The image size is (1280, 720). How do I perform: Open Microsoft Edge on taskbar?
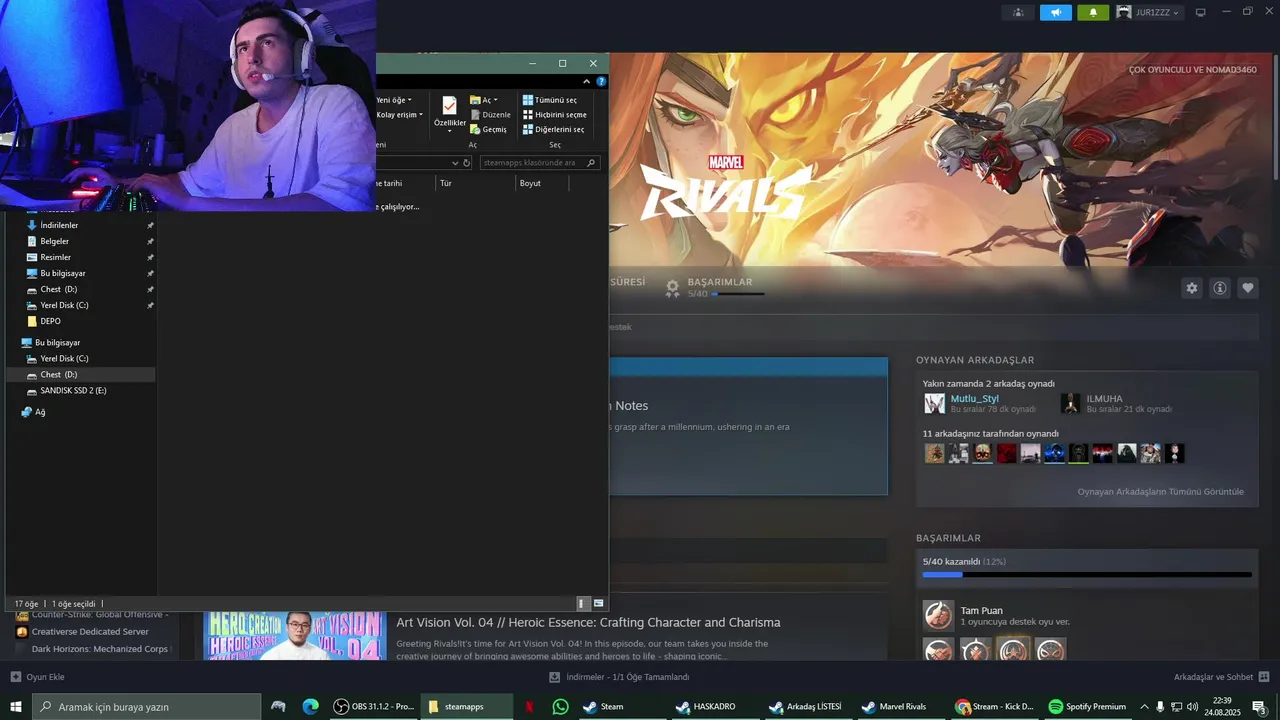click(x=311, y=706)
